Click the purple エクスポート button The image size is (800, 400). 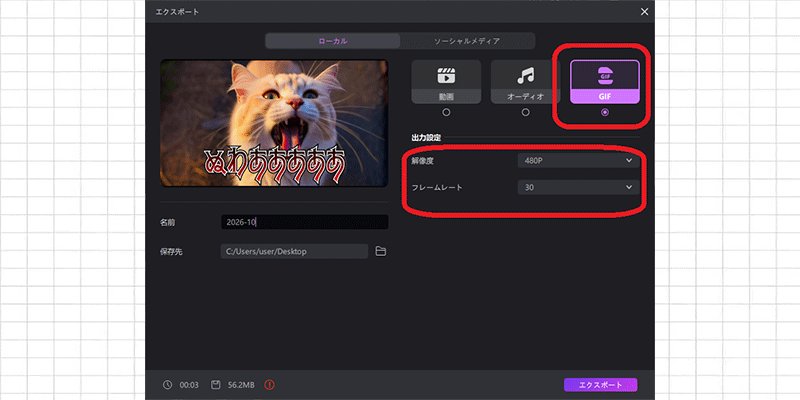[x=601, y=385]
